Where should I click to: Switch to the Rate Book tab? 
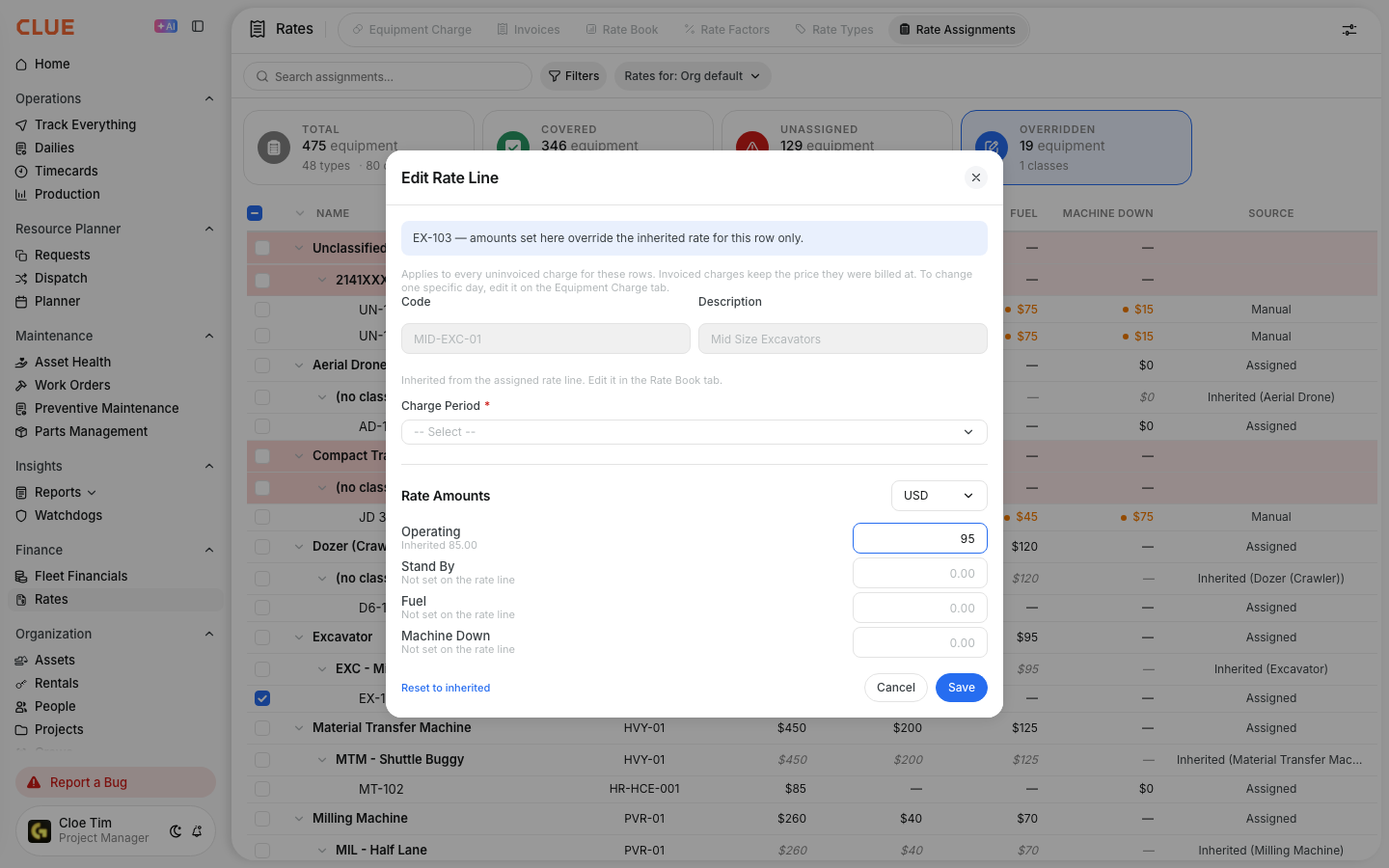[622, 30]
